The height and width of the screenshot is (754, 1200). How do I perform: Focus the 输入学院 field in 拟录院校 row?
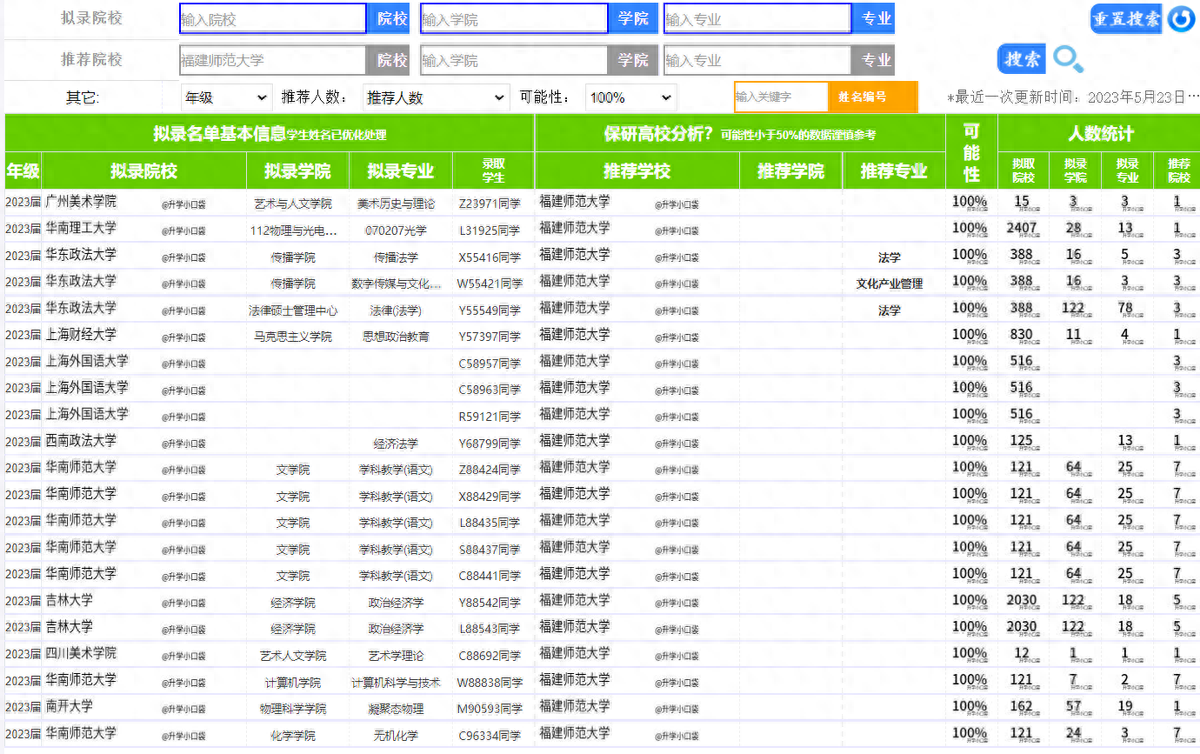pos(514,19)
